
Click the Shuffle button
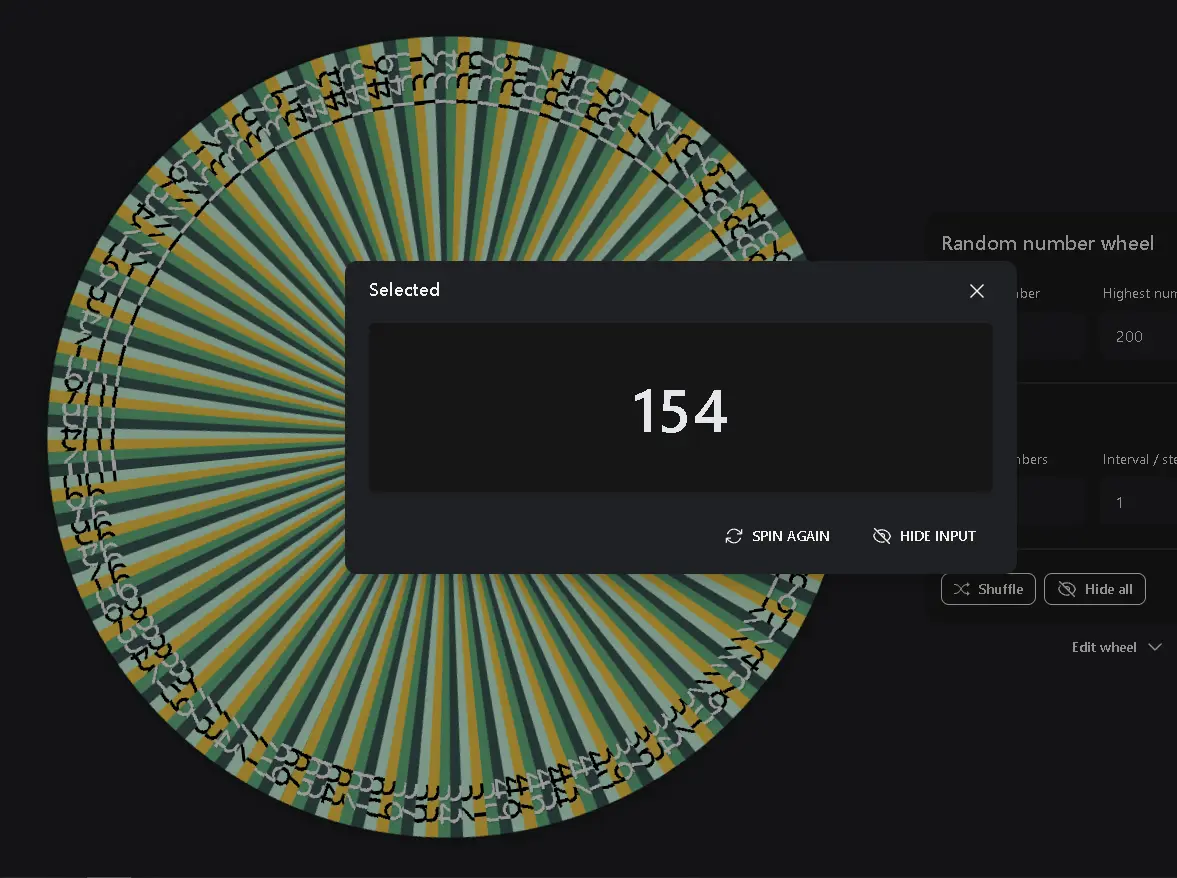pyautogui.click(x=988, y=589)
